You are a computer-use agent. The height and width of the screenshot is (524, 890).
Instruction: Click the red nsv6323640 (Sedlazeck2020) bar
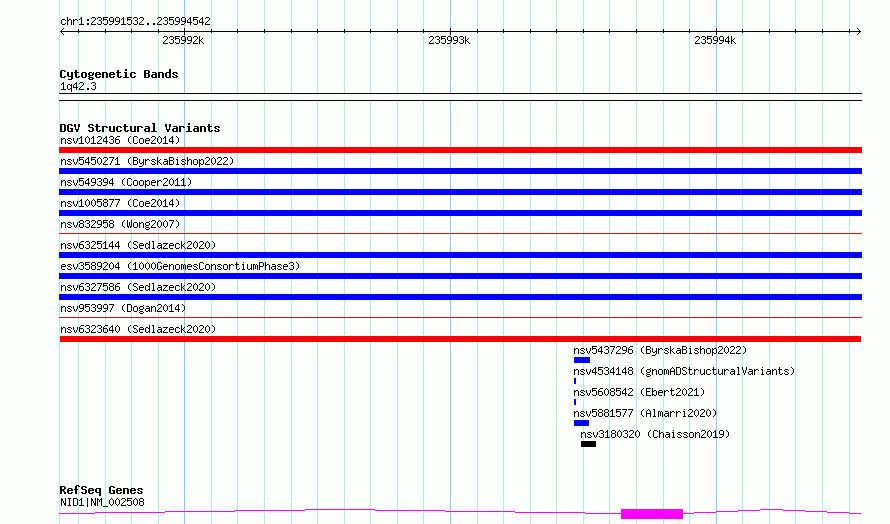(x=460, y=339)
